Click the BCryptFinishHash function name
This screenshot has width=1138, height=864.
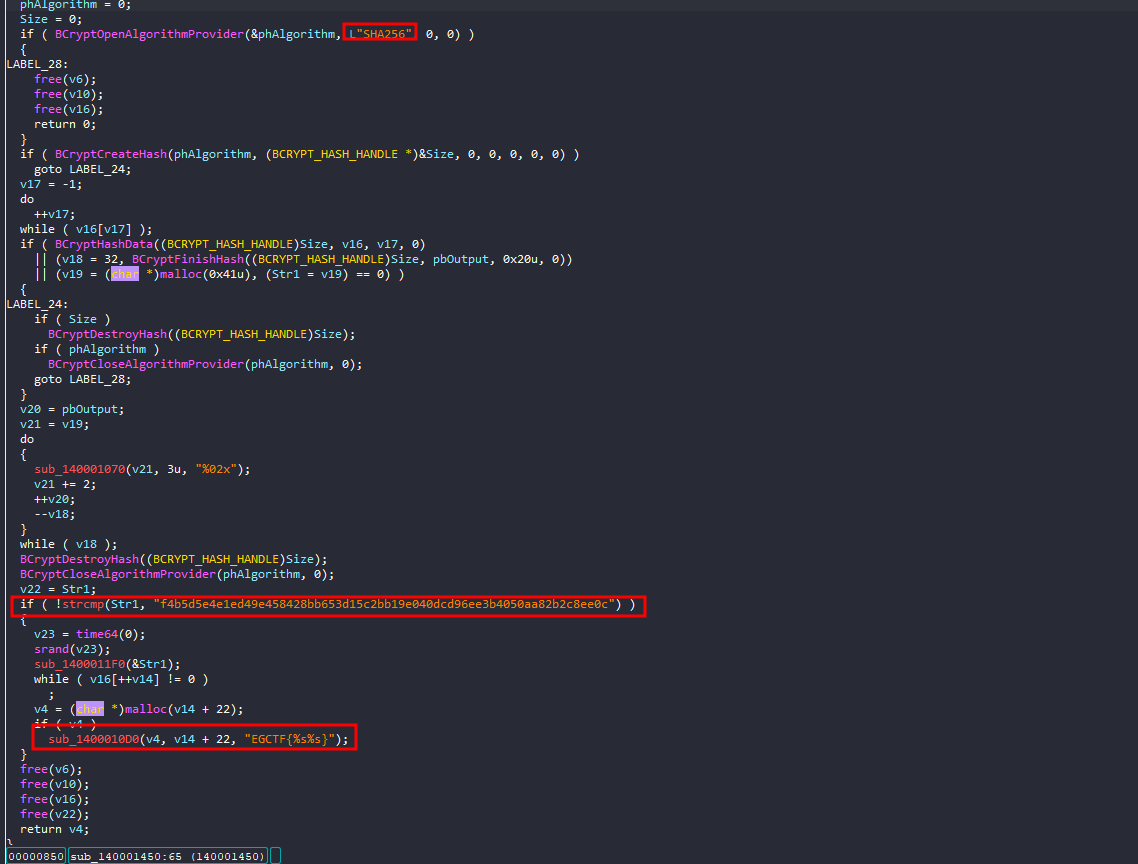187,259
